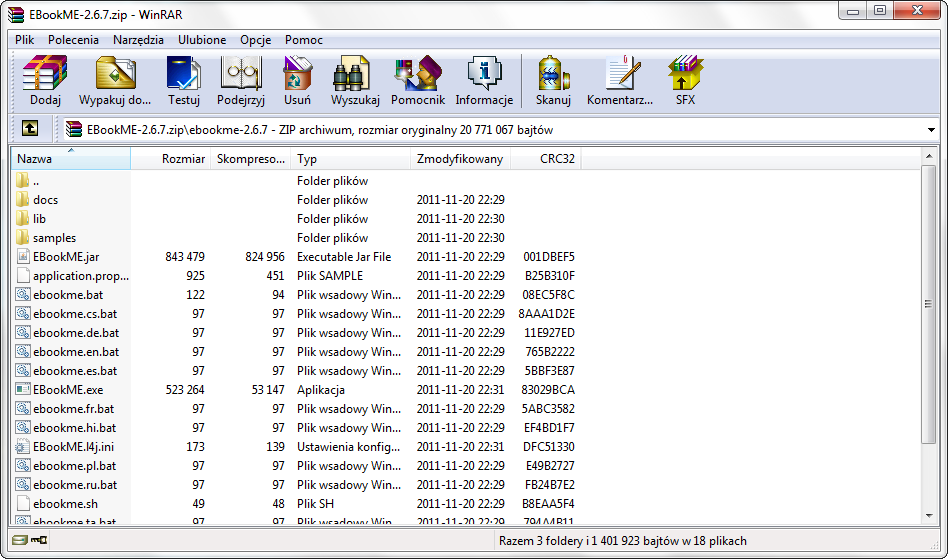
Task: Click the 'Executable Jar File' type cell
Action: 344,256
